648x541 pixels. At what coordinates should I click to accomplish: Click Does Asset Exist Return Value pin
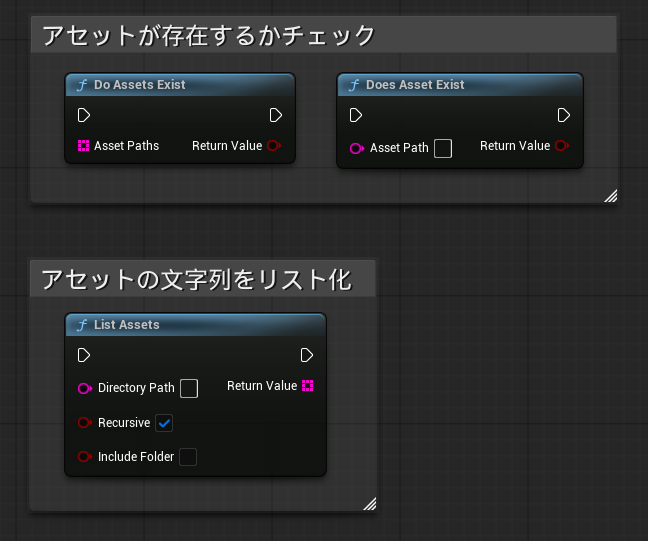pos(562,146)
